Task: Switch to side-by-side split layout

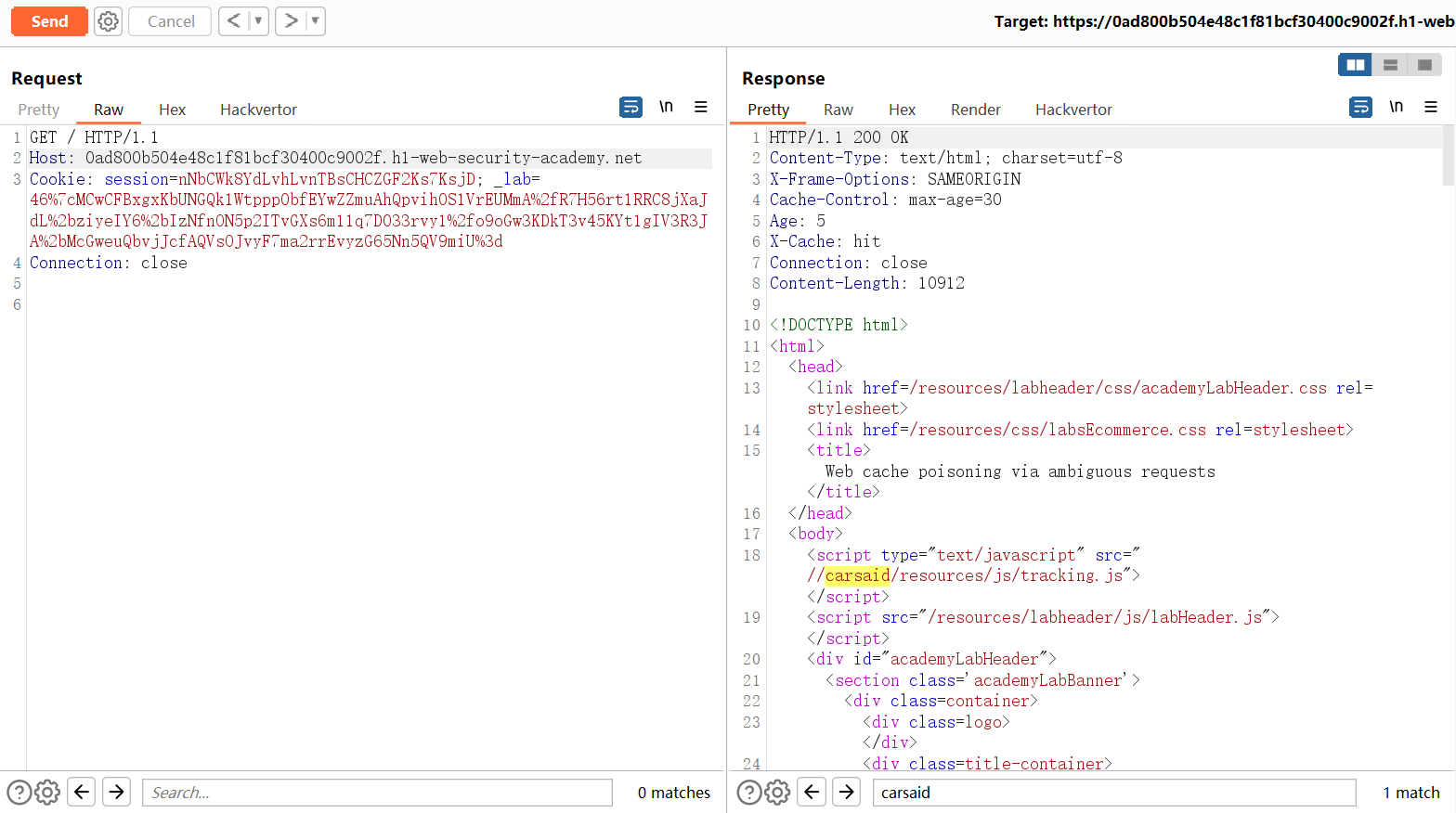Action: tap(1356, 65)
